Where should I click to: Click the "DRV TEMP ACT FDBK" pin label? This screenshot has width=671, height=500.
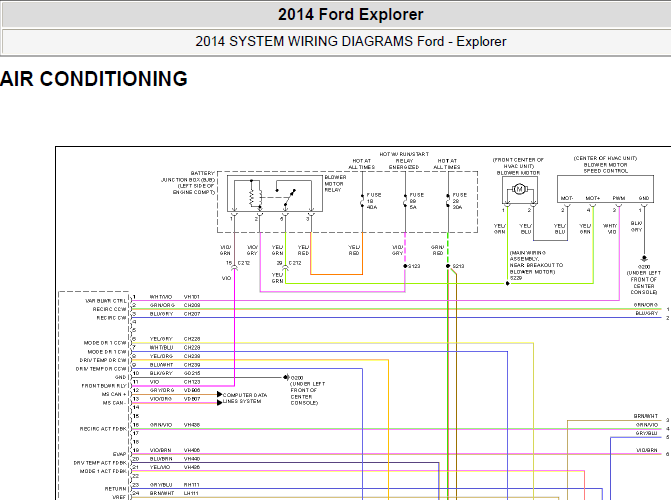pyautogui.click(x=100, y=463)
